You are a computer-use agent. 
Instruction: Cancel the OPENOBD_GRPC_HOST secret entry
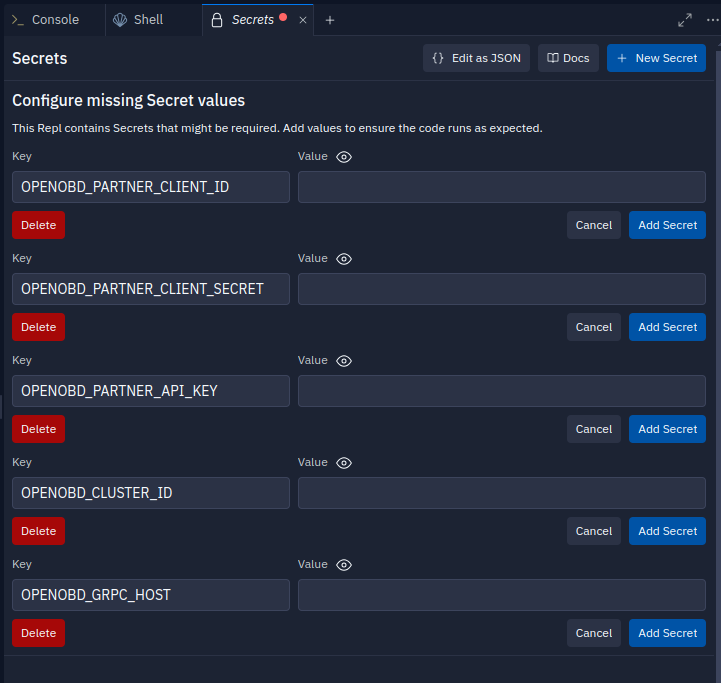tap(593, 633)
